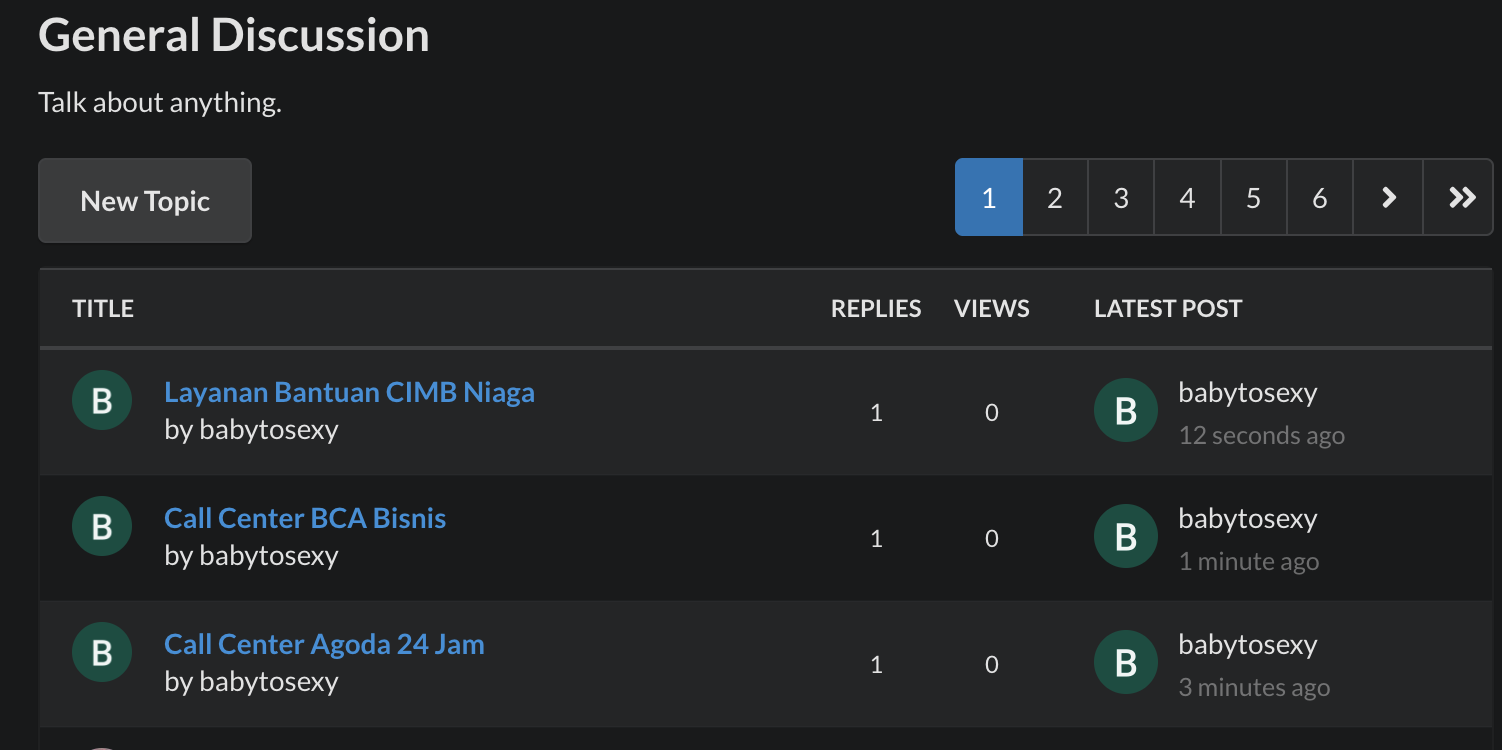Click 'by babytosexy' under Layanan Bantuan CIMB Niaga

coord(251,430)
